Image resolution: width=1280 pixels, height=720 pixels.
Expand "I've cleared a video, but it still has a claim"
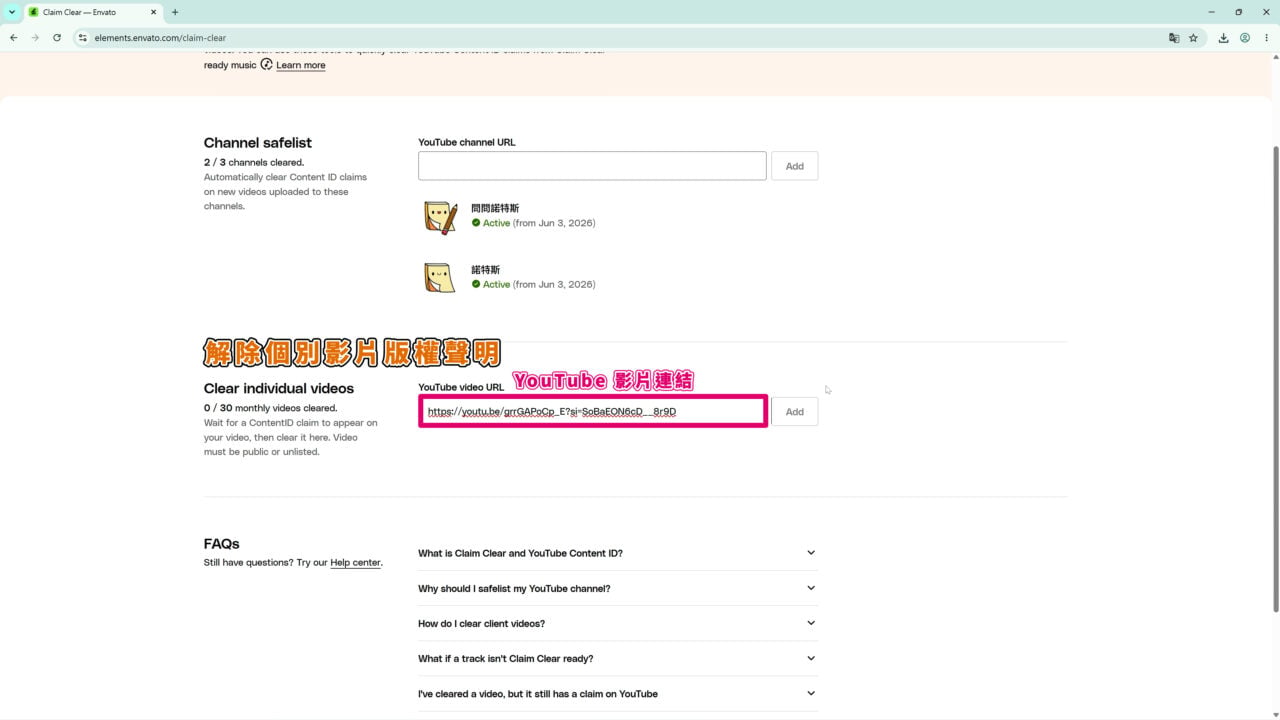pos(618,693)
